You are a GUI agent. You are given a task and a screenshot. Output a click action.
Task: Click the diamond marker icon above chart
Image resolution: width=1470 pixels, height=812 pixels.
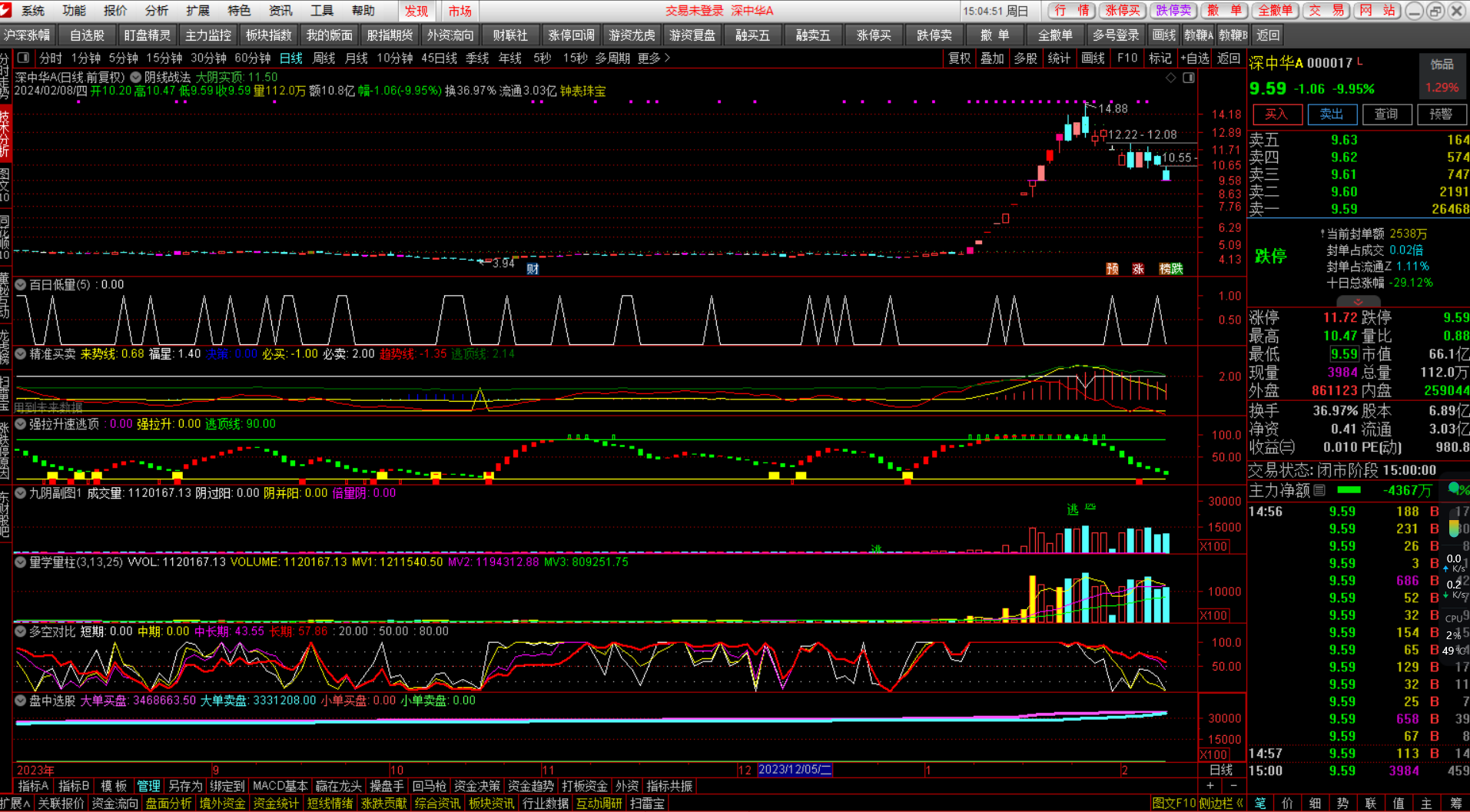[x=1171, y=78]
